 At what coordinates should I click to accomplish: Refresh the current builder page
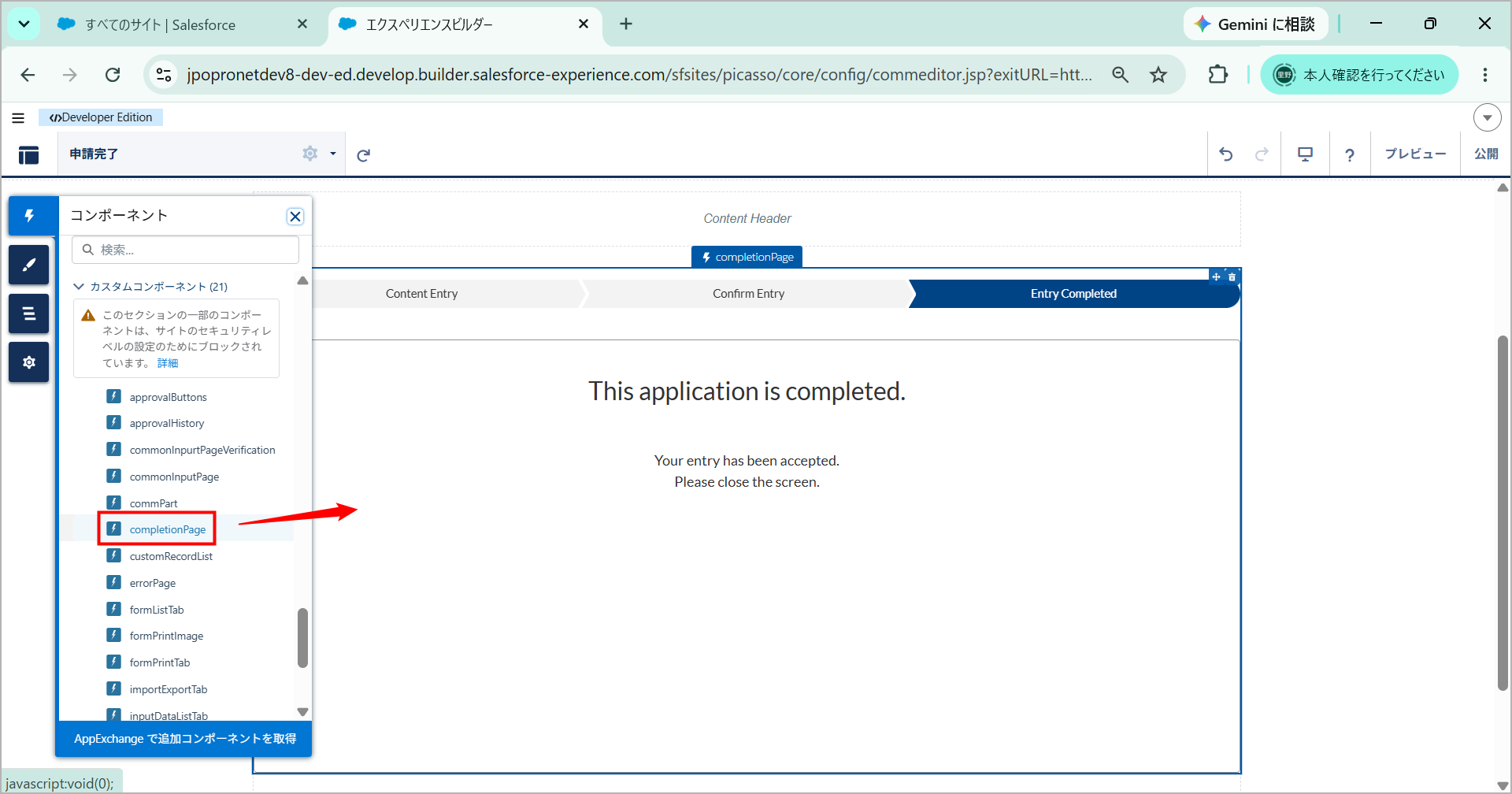363,155
